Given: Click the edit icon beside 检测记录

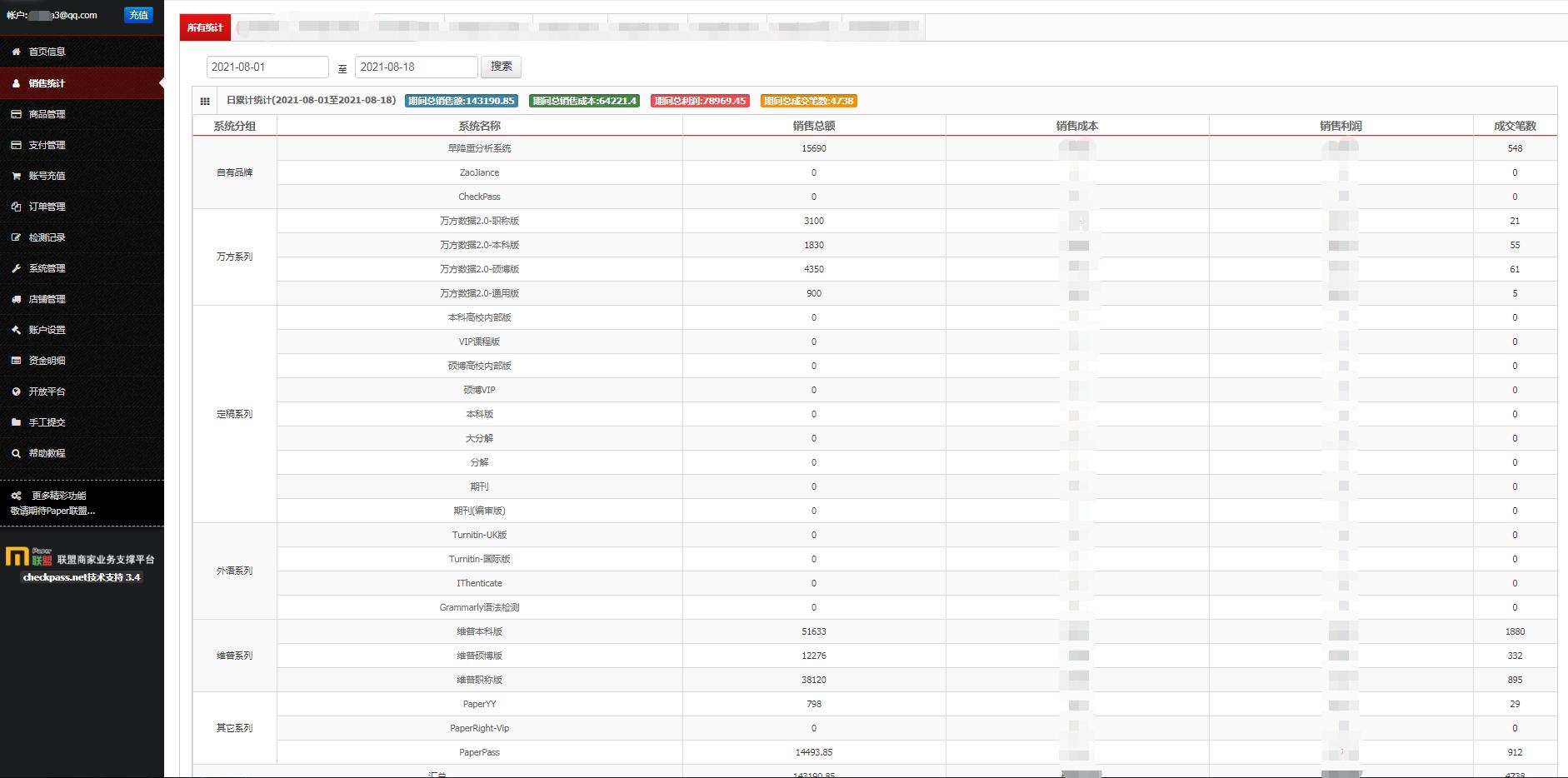Looking at the screenshot, I should tap(16, 237).
